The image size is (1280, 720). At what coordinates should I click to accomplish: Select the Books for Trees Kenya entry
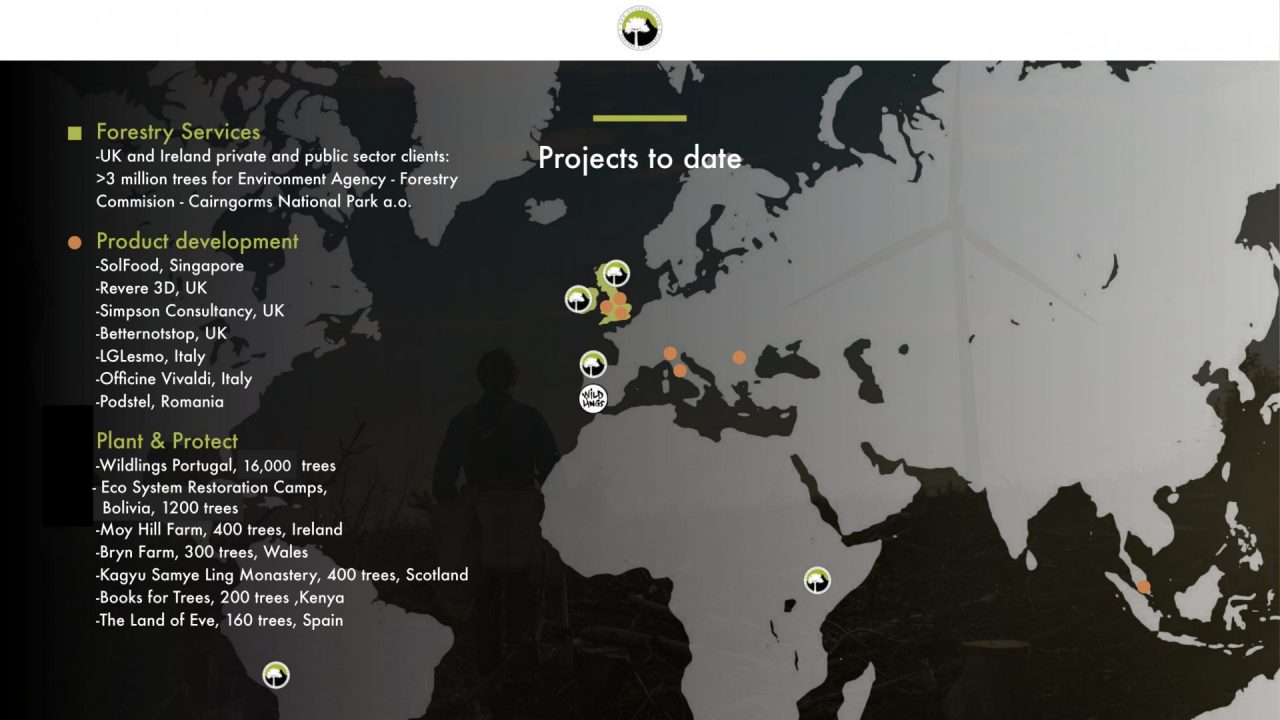click(220, 598)
